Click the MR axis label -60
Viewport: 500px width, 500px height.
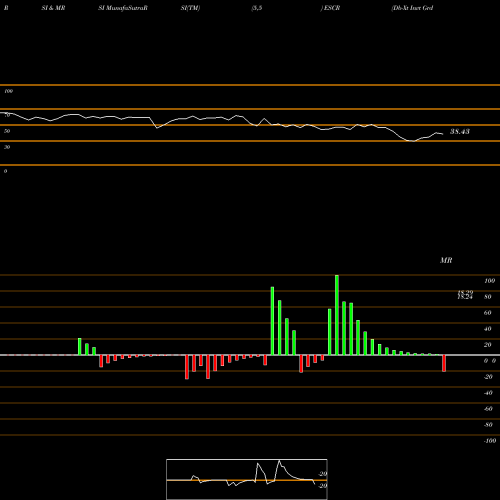488,409
